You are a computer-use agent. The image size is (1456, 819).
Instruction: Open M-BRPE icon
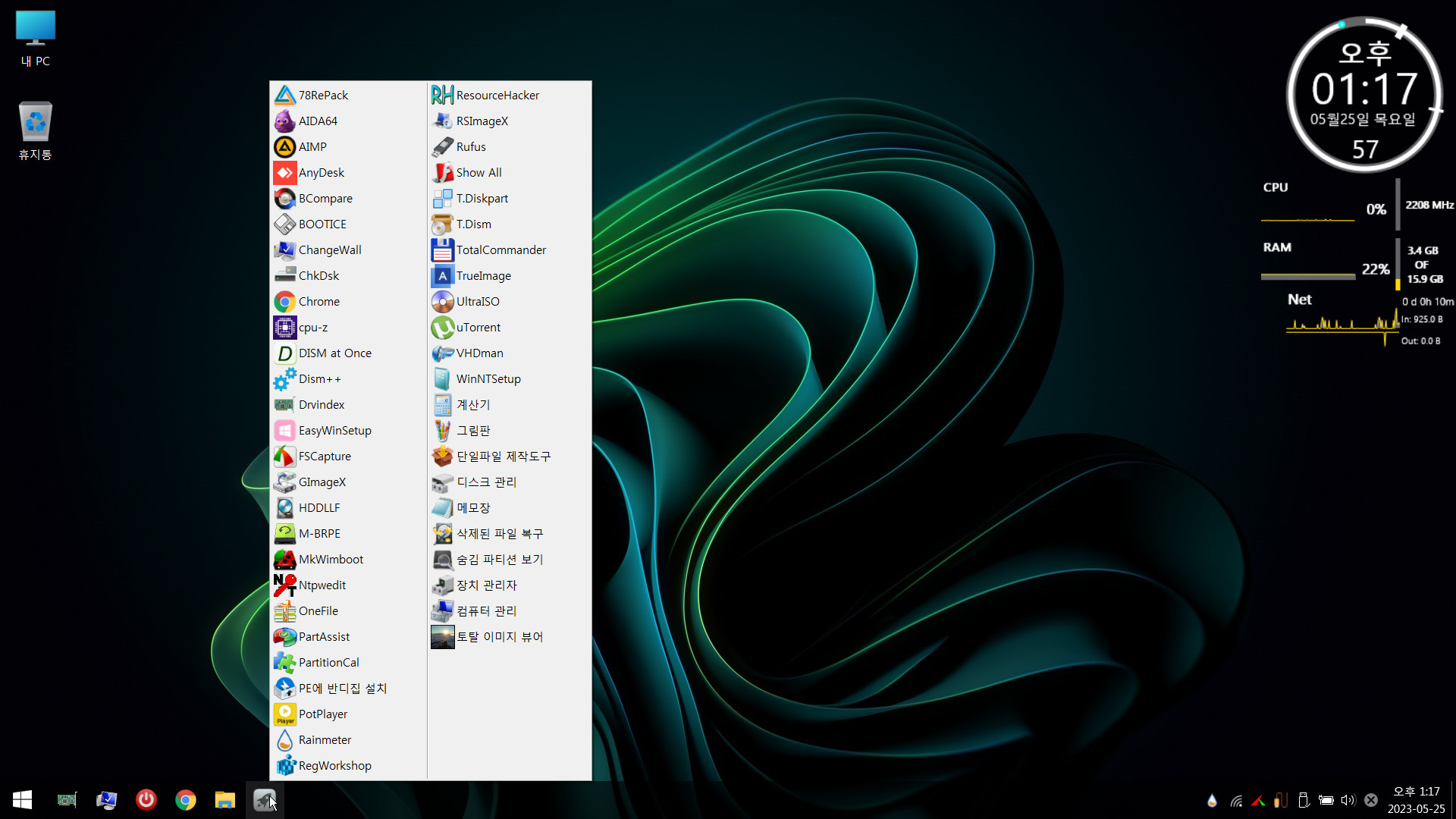click(x=284, y=533)
